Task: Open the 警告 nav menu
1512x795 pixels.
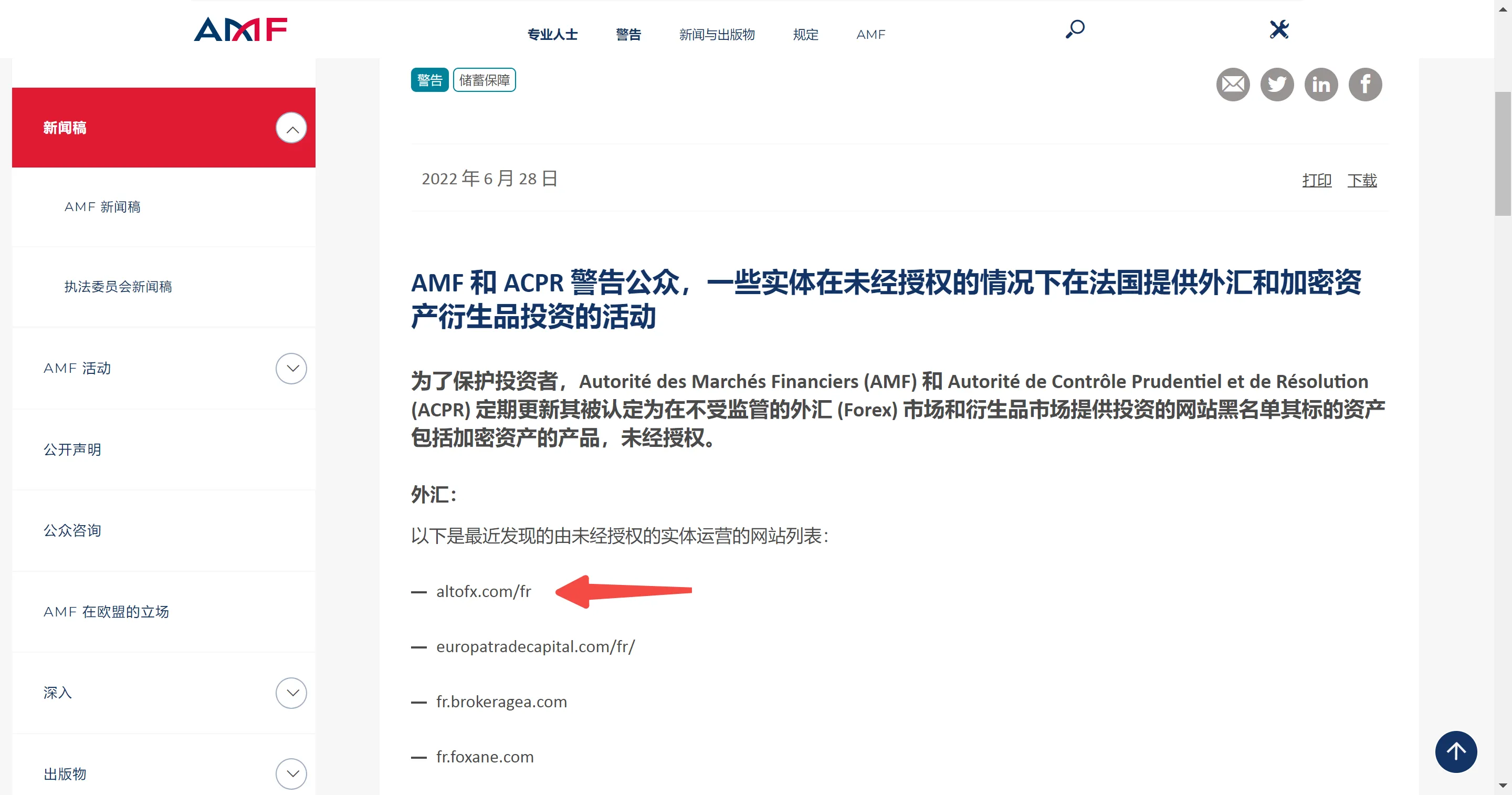Action: (628, 35)
